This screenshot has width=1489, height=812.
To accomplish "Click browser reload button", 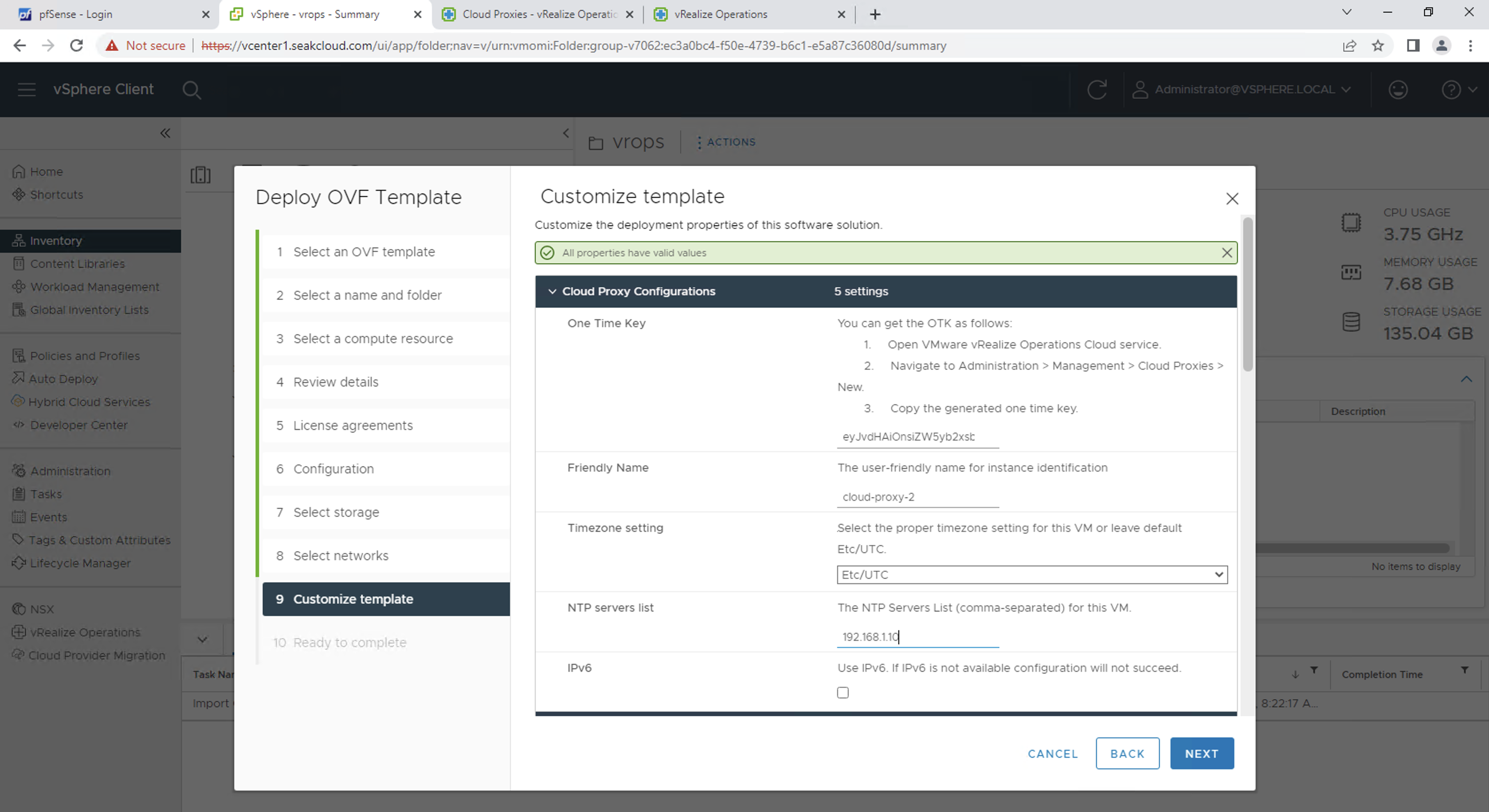I will (76, 46).
